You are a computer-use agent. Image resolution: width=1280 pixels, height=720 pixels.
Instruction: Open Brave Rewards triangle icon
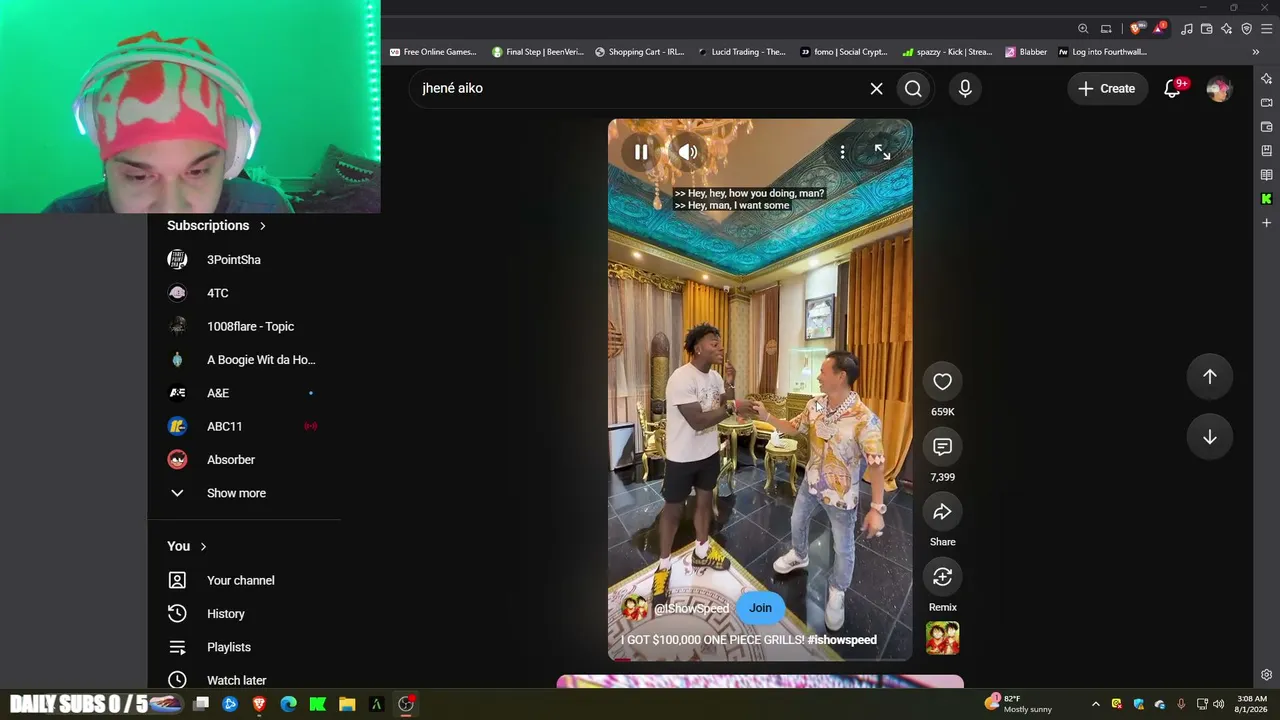(1158, 29)
